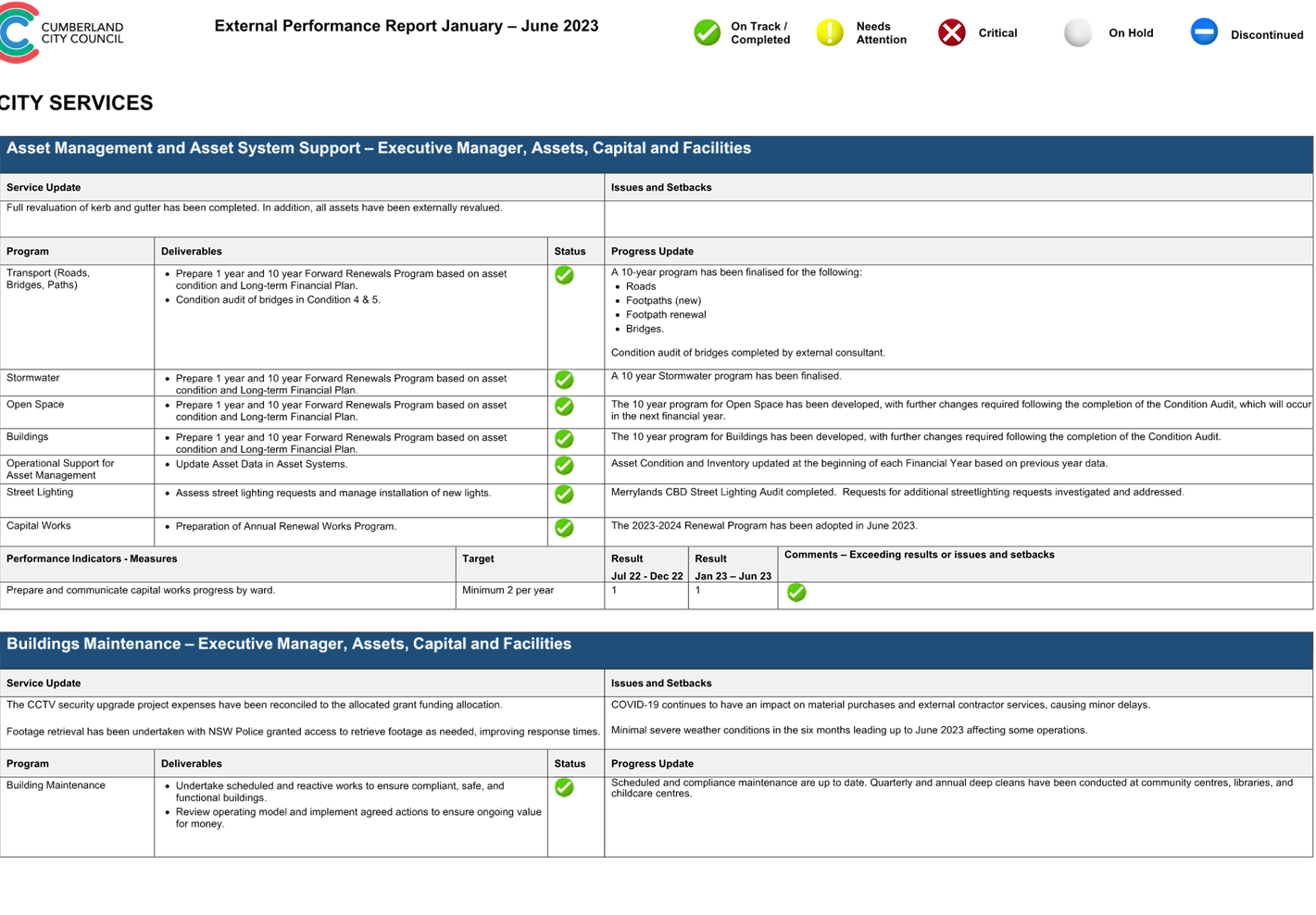Click 'Preparation of Annual Renewal Works Program' deliverable
Image resolution: width=1316 pixels, height=915 pixels.
point(286,526)
